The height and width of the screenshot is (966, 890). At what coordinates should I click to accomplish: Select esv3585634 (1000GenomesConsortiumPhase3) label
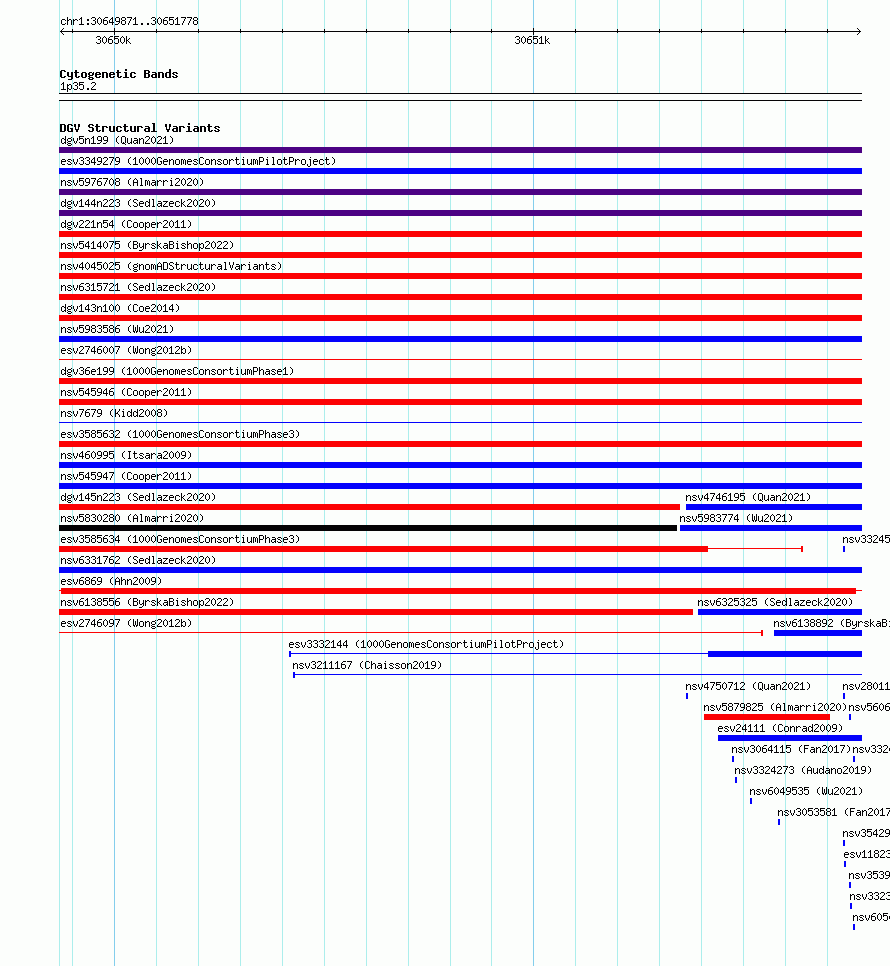[180, 538]
